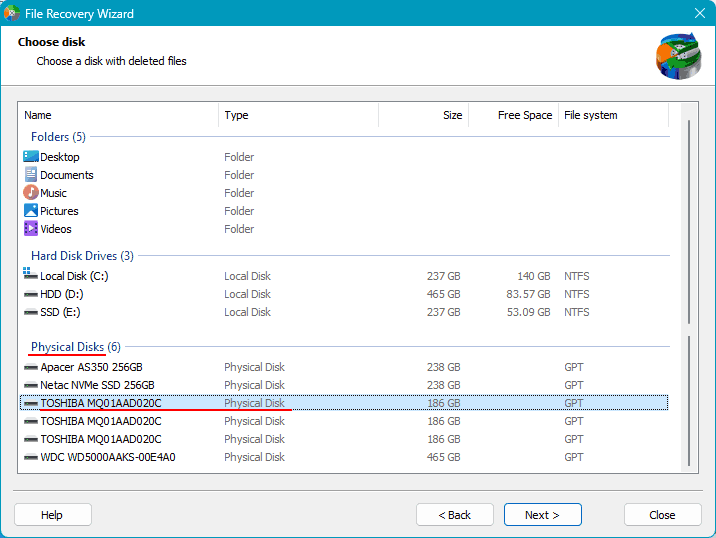Click the 53.09 GB free space value
The image size is (716, 538).
point(528,312)
